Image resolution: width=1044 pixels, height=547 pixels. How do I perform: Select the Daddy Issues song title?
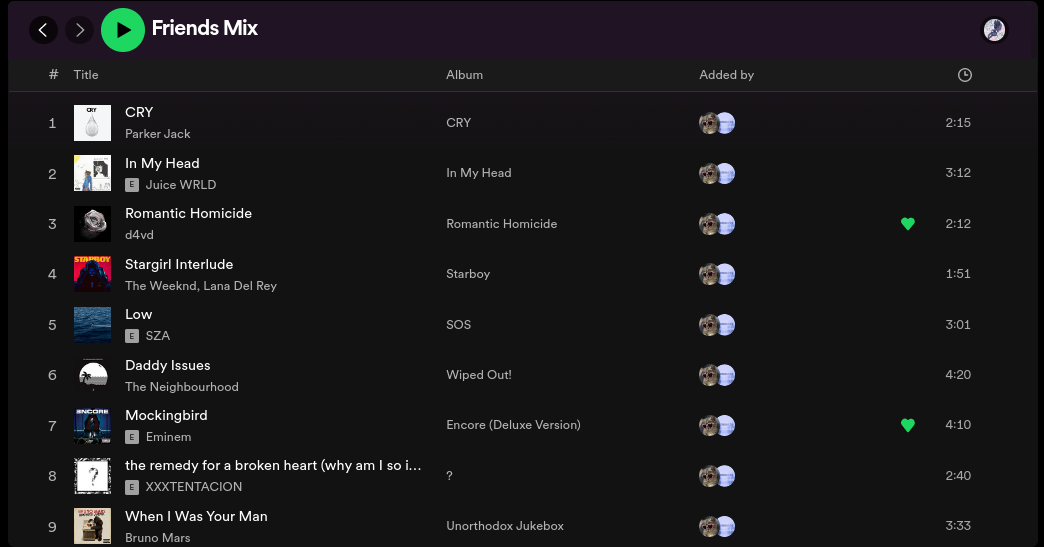click(x=167, y=365)
